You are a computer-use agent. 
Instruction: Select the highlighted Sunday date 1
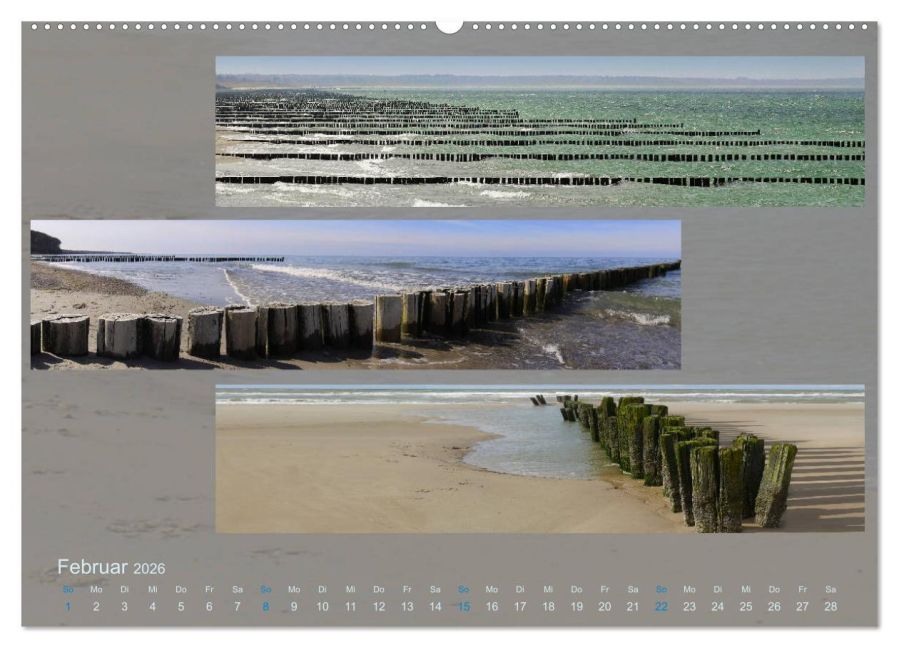coord(66,604)
